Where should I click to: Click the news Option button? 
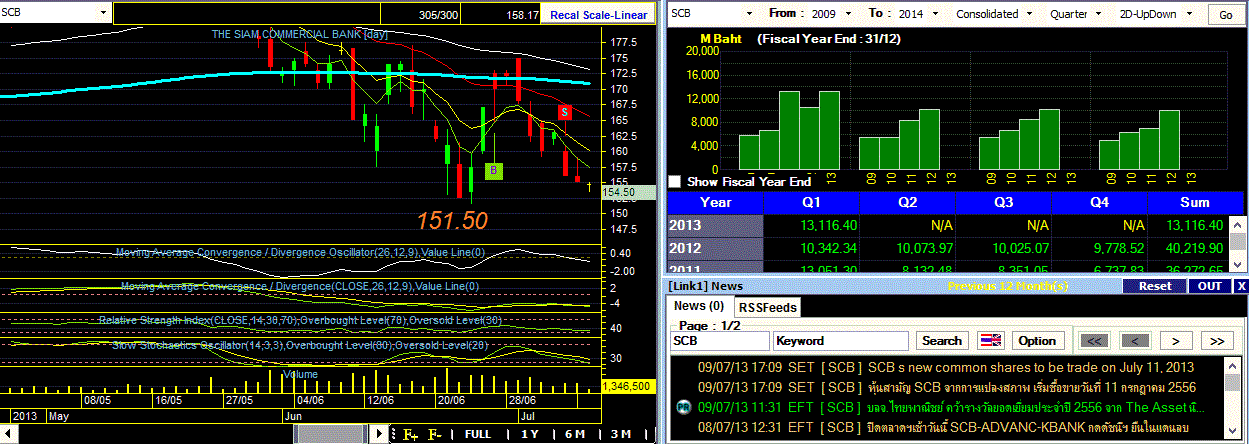tap(1037, 341)
